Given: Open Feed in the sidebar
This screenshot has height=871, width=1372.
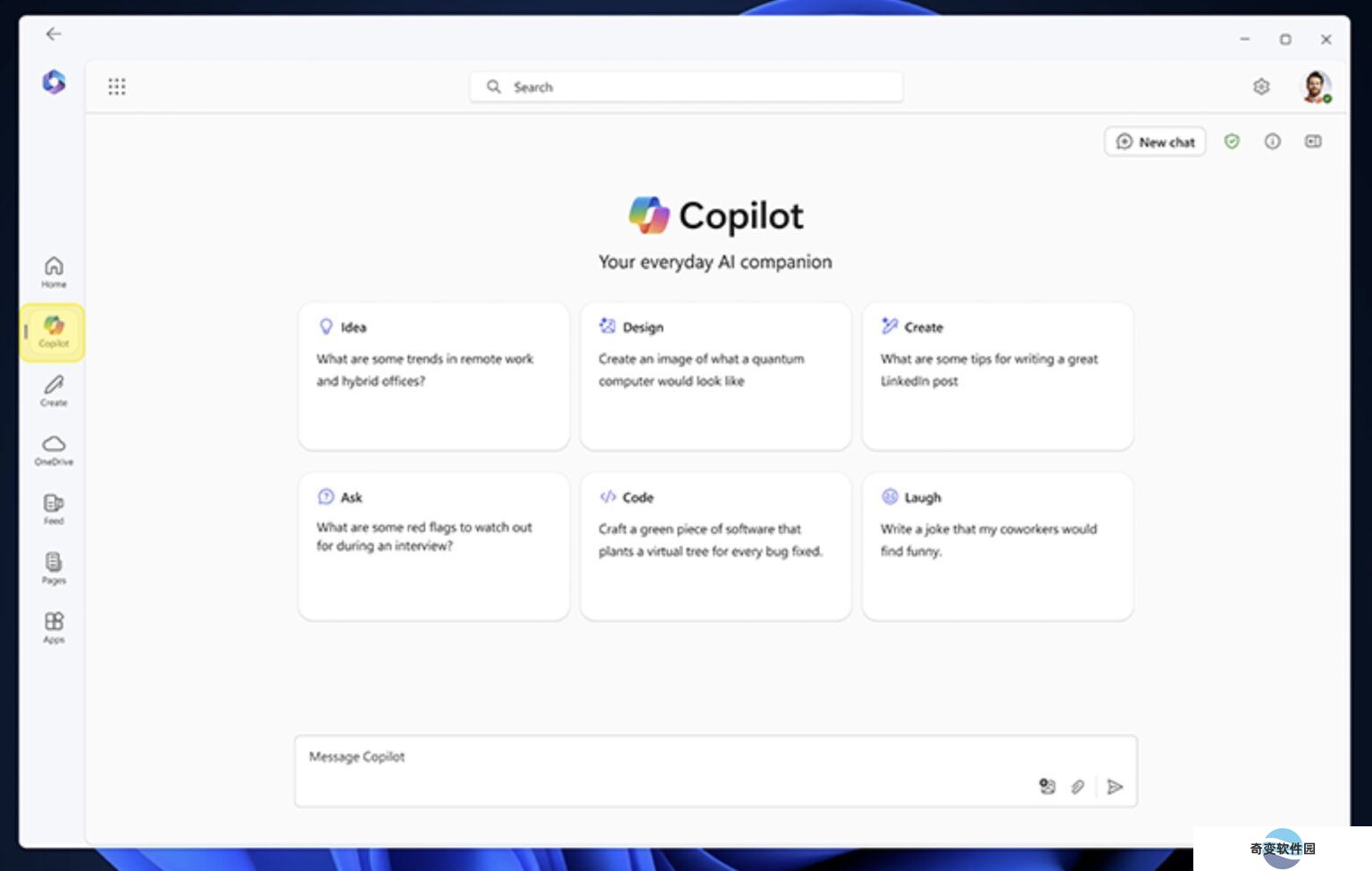Looking at the screenshot, I should (54, 509).
